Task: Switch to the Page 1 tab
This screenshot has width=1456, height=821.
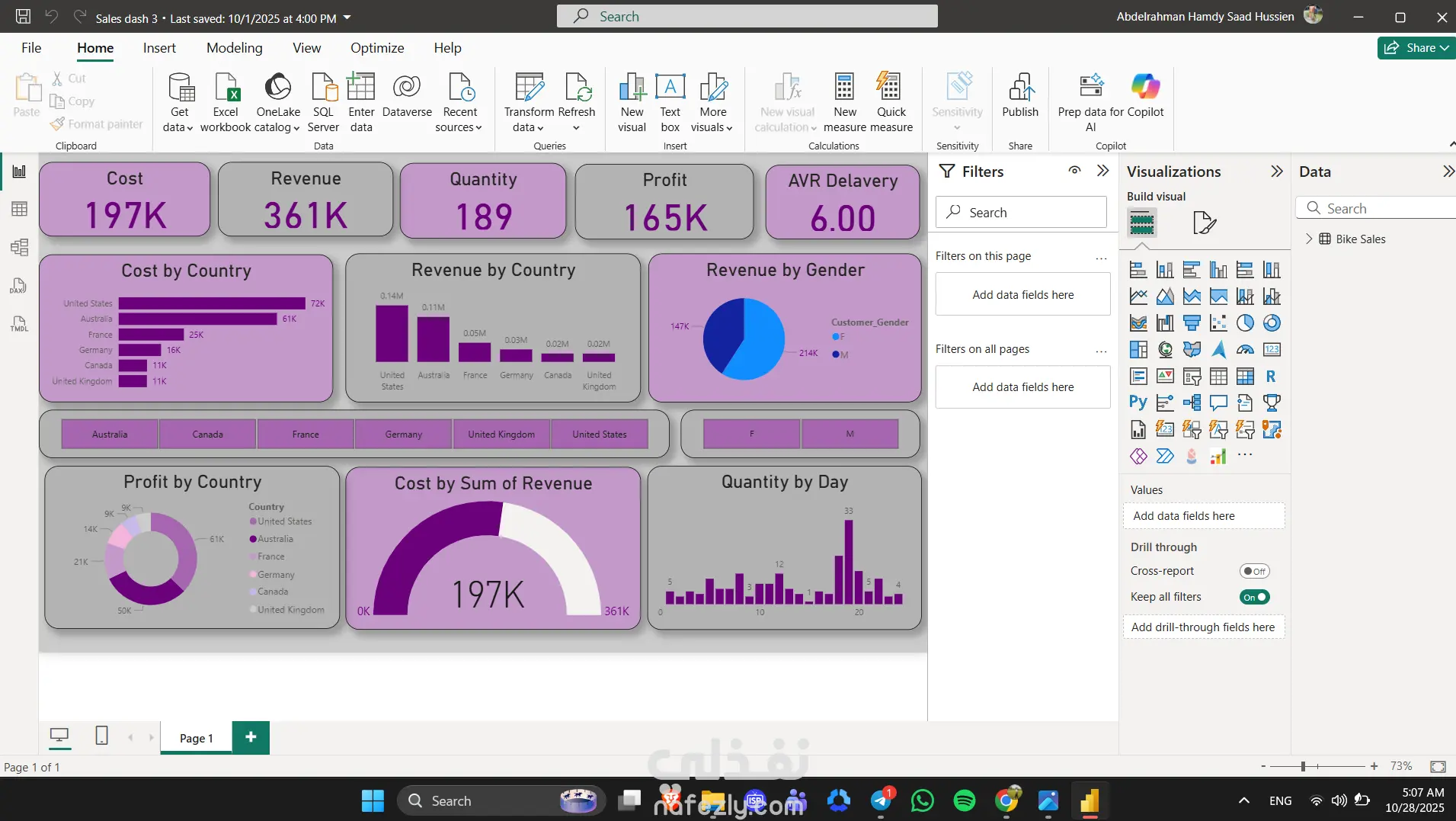Action: click(196, 738)
